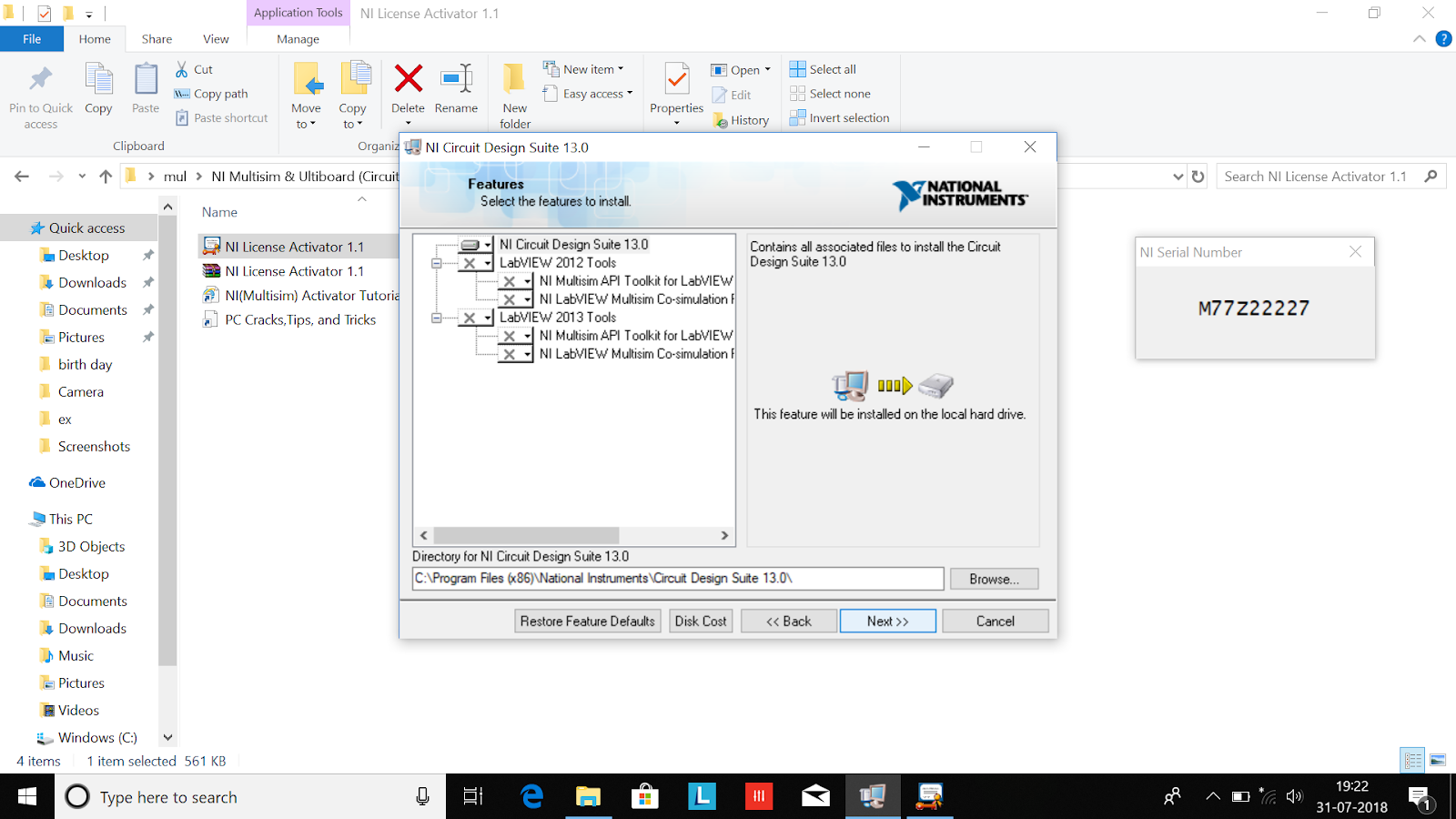1456x819 pixels.
Task: Switch to the Home ribbon tab
Action: coord(95,39)
